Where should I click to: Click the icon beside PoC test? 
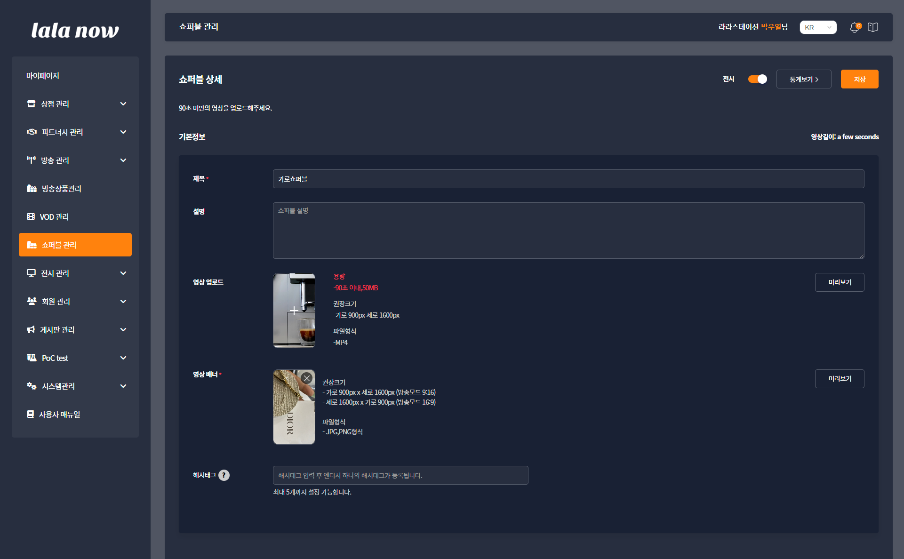point(32,358)
